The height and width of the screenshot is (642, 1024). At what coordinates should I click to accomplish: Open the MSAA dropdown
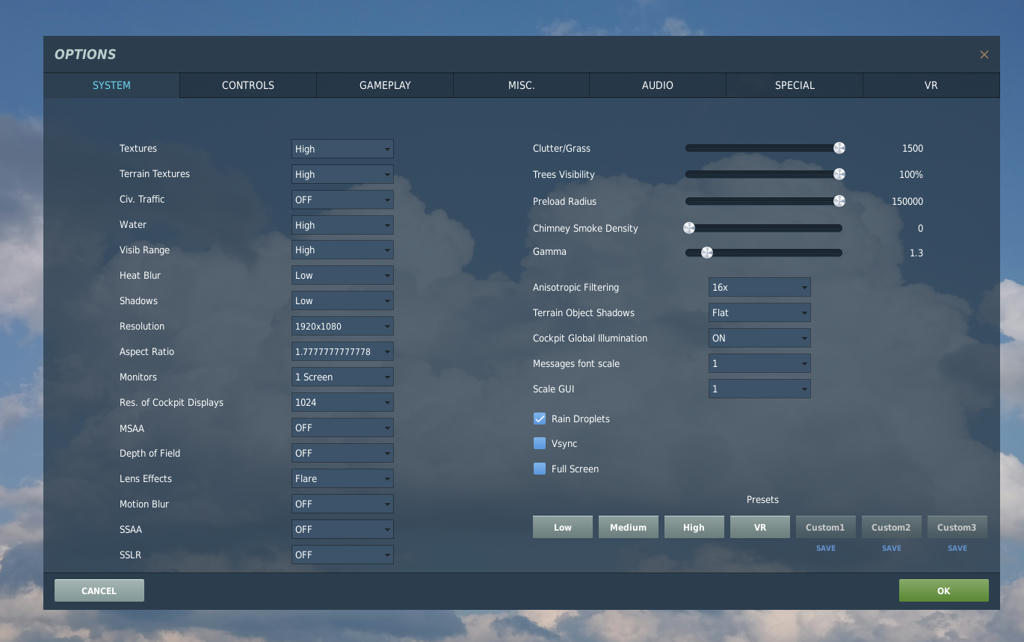(x=342, y=428)
